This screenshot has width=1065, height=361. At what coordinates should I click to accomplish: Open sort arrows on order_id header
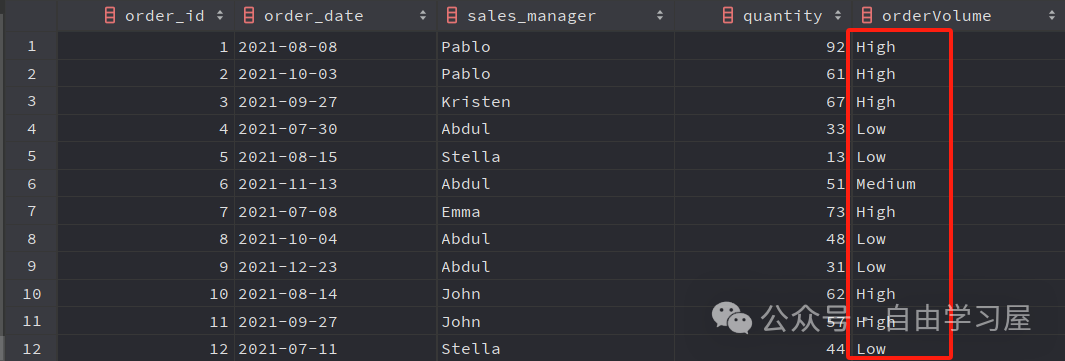(x=219, y=16)
